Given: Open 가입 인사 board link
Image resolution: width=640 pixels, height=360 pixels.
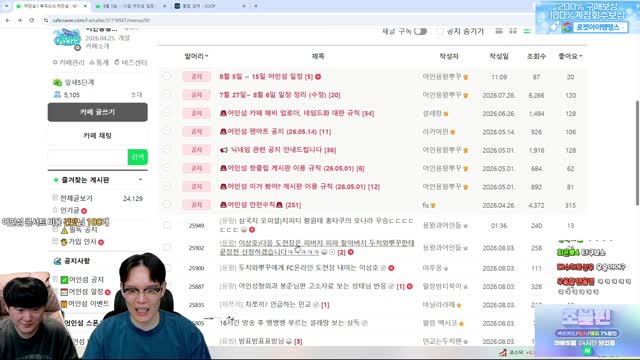Looking at the screenshot, I should pos(82,242).
